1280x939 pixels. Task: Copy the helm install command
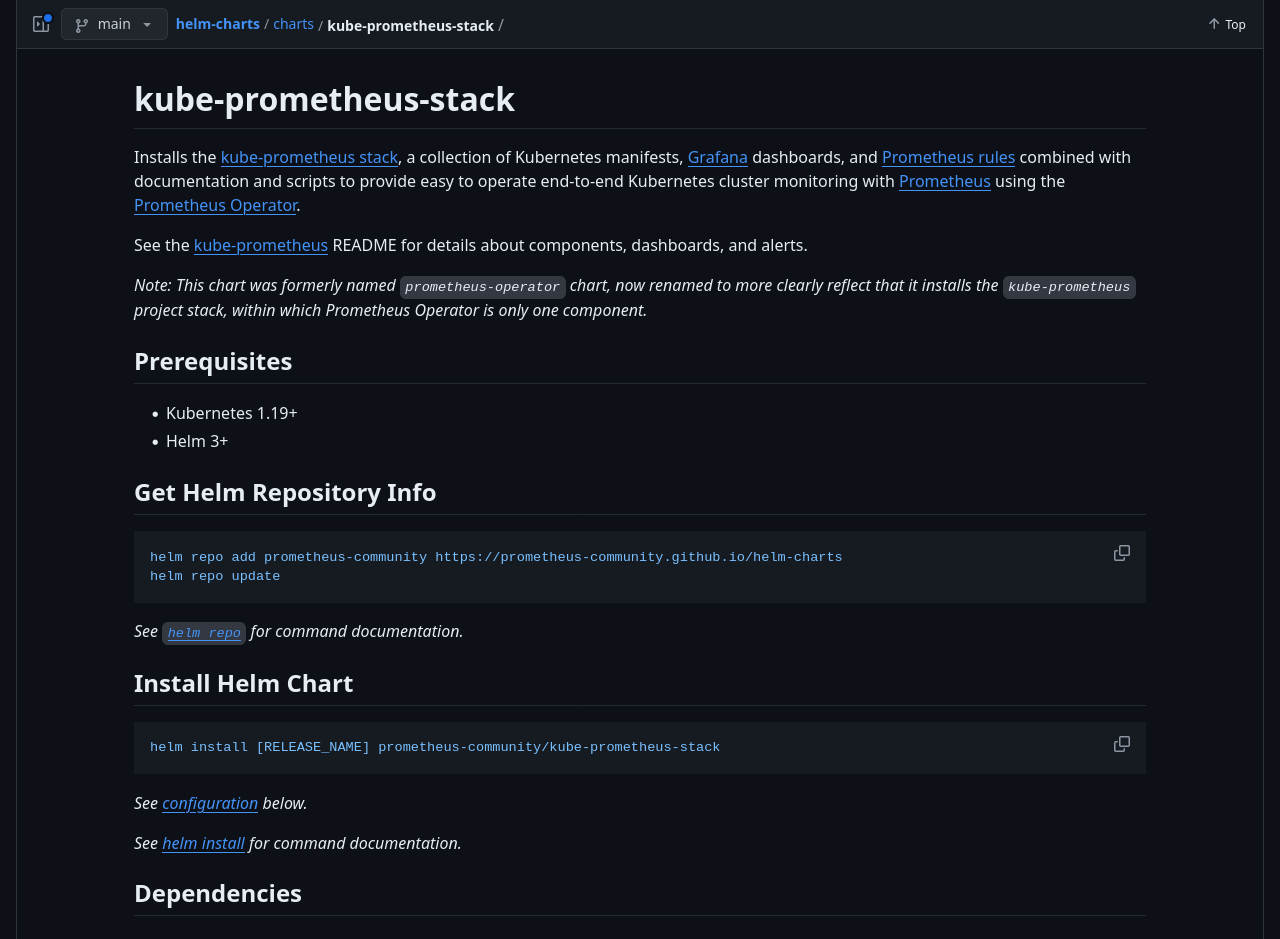point(1122,744)
